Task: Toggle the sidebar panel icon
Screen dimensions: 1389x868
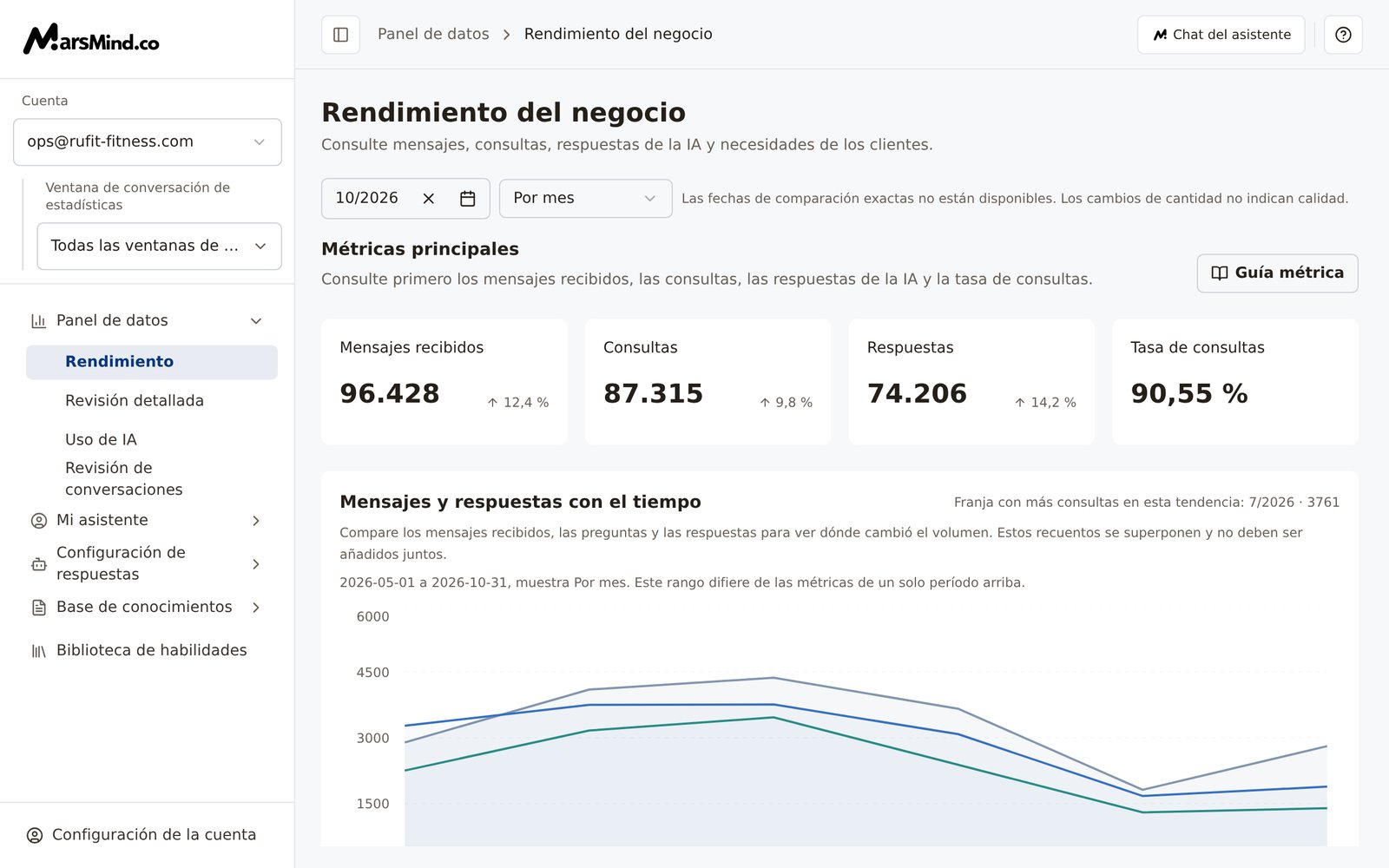Action: (340, 35)
